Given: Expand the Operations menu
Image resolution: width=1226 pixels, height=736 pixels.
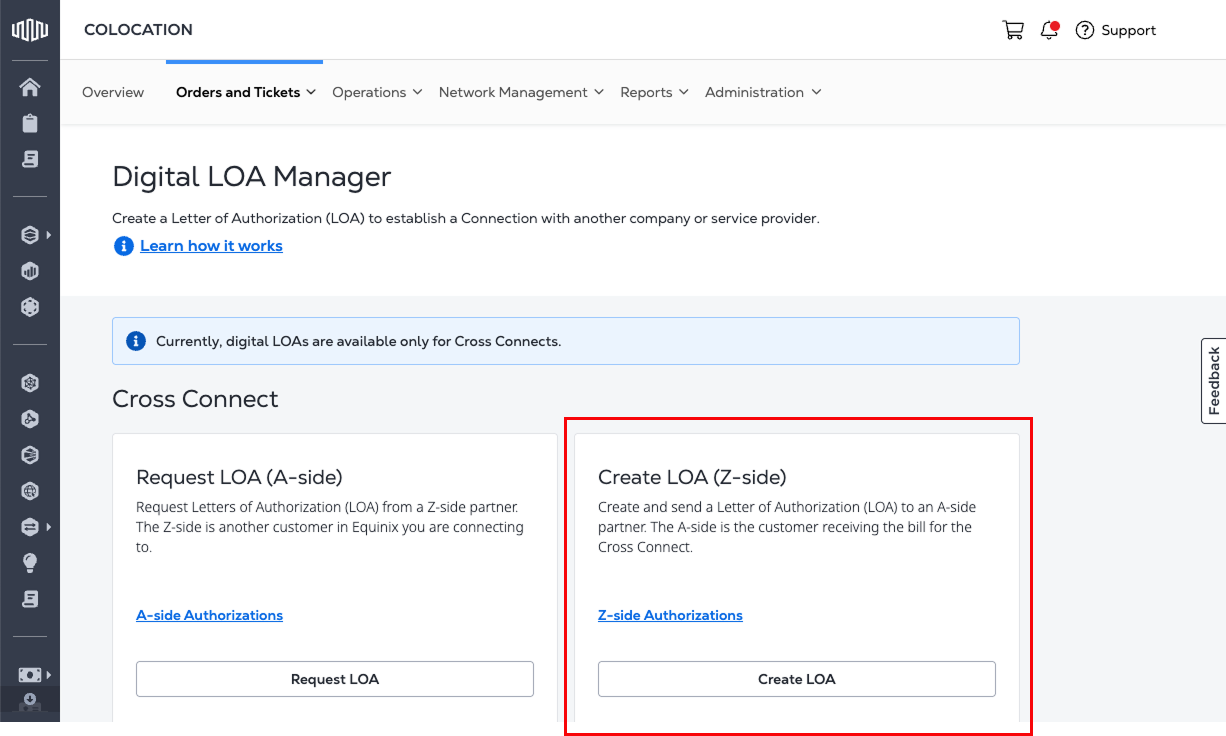Looking at the screenshot, I should point(377,92).
